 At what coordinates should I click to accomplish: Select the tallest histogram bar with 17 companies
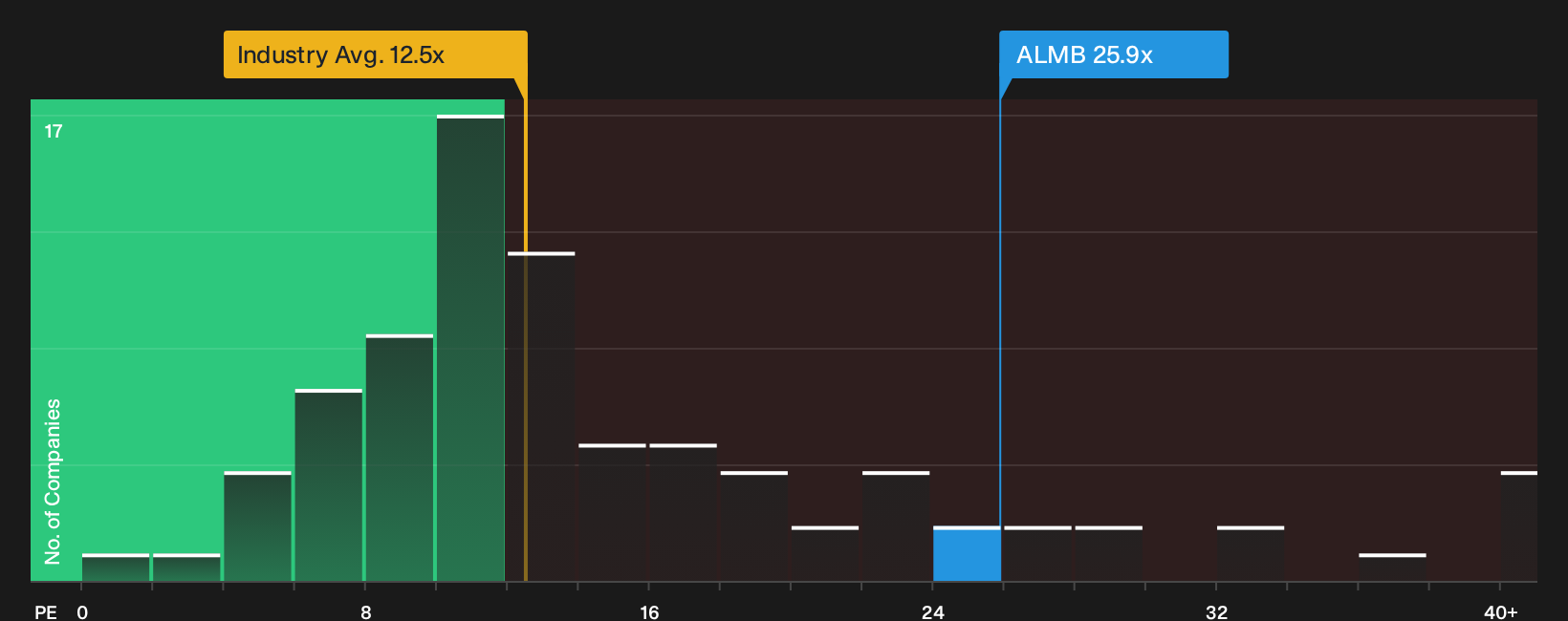click(470, 348)
